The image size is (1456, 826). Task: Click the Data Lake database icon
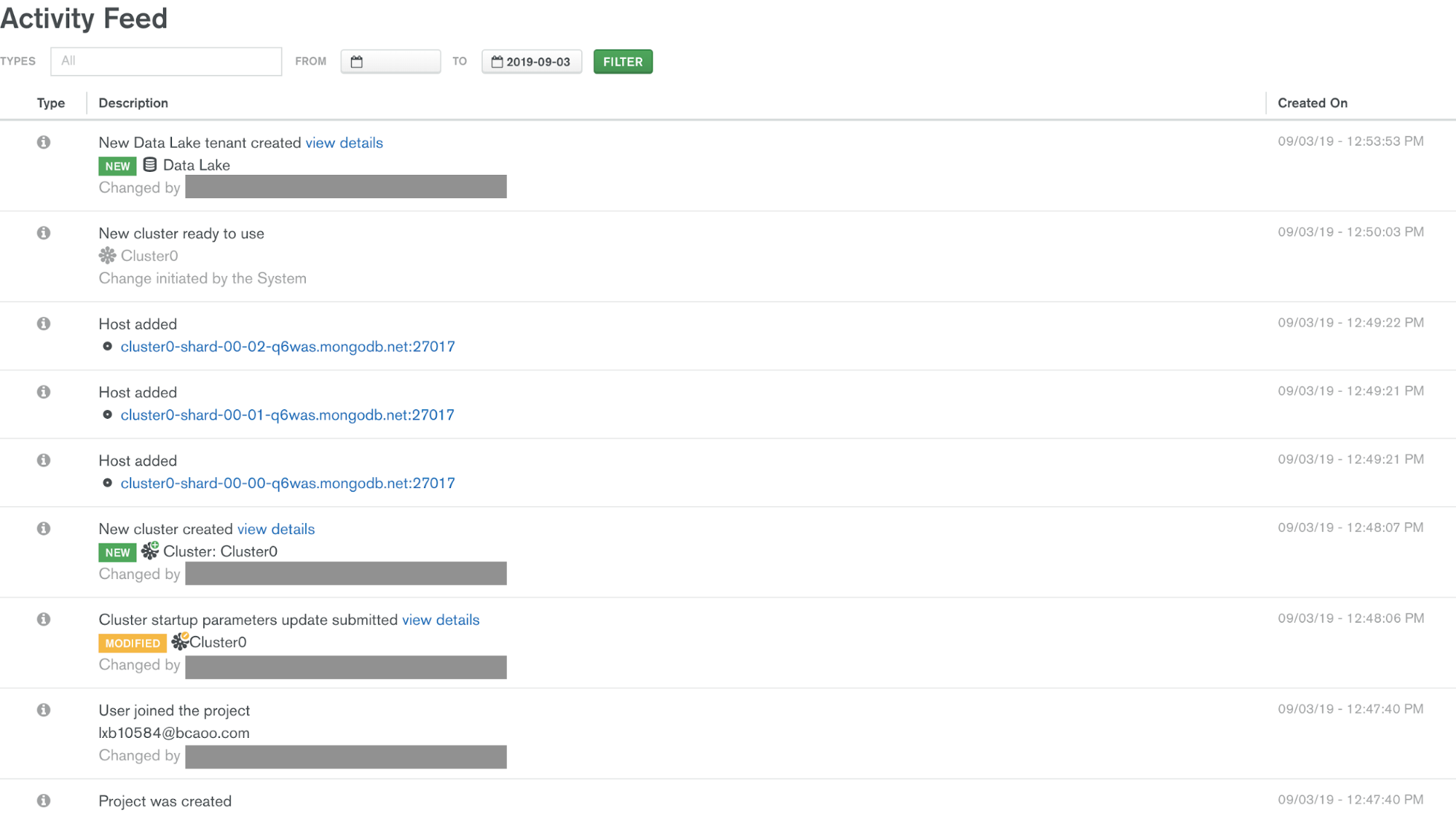click(x=150, y=165)
